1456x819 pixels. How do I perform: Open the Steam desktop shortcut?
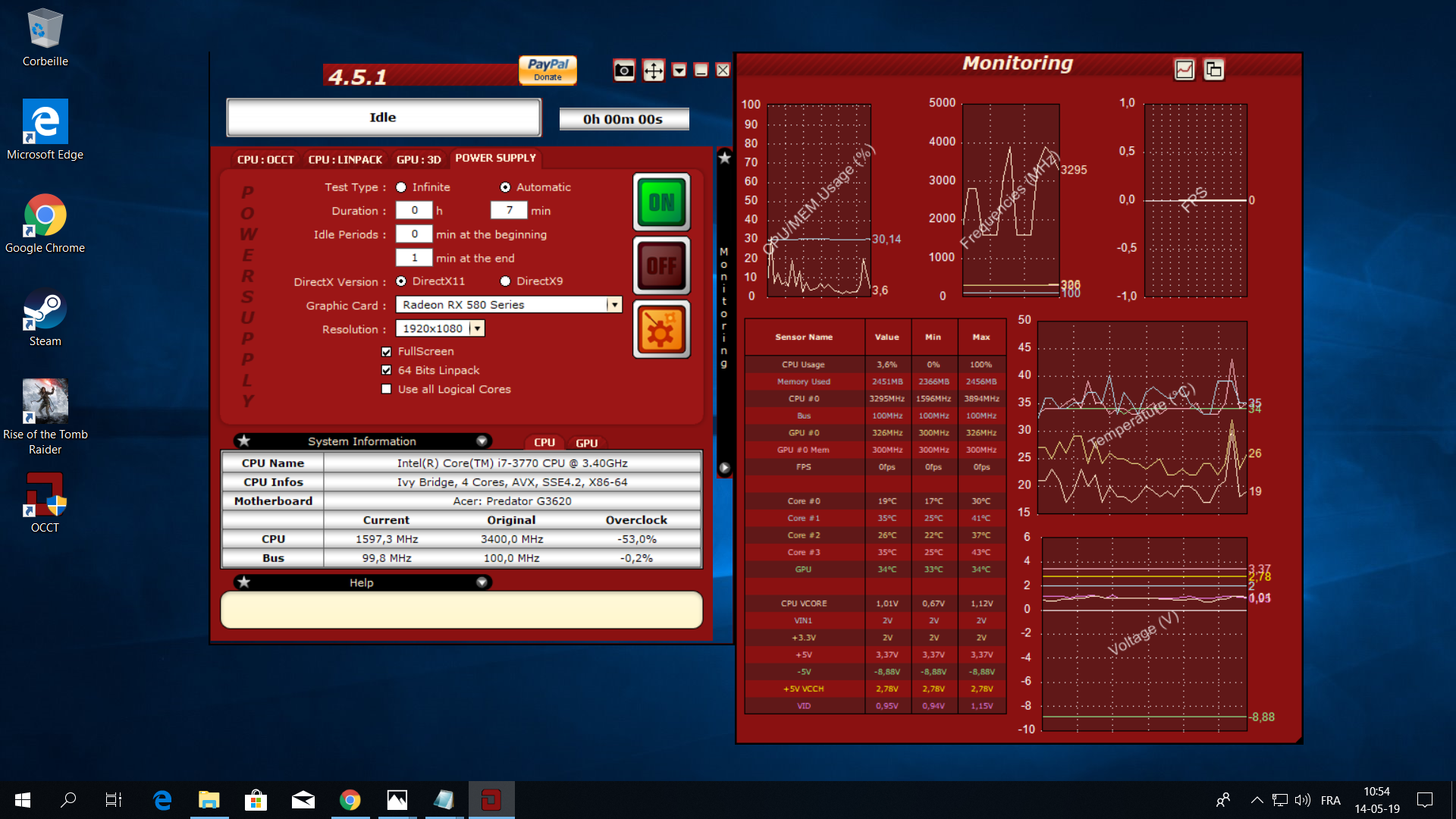click(45, 318)
